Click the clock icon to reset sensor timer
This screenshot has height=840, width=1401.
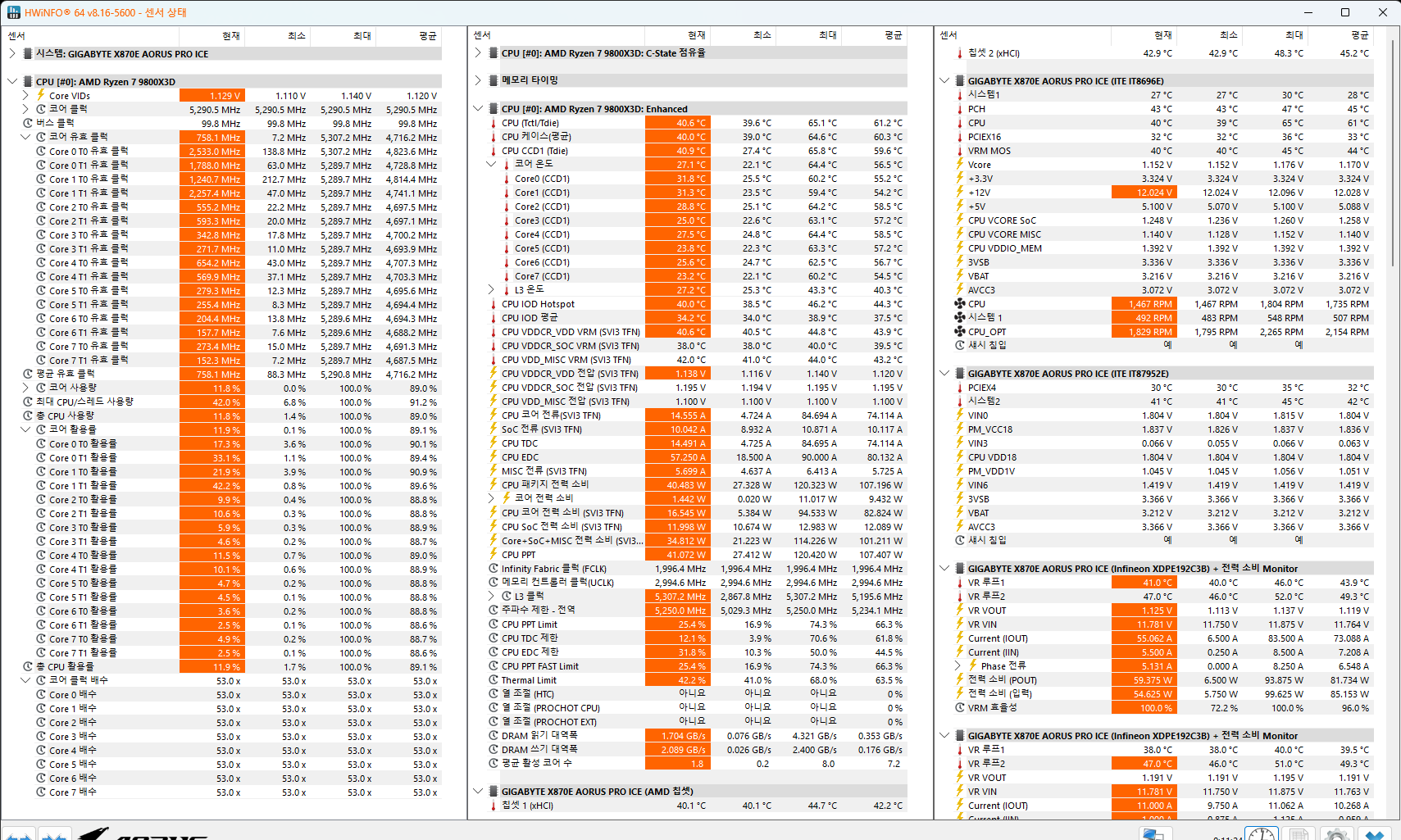[1262, 834]
